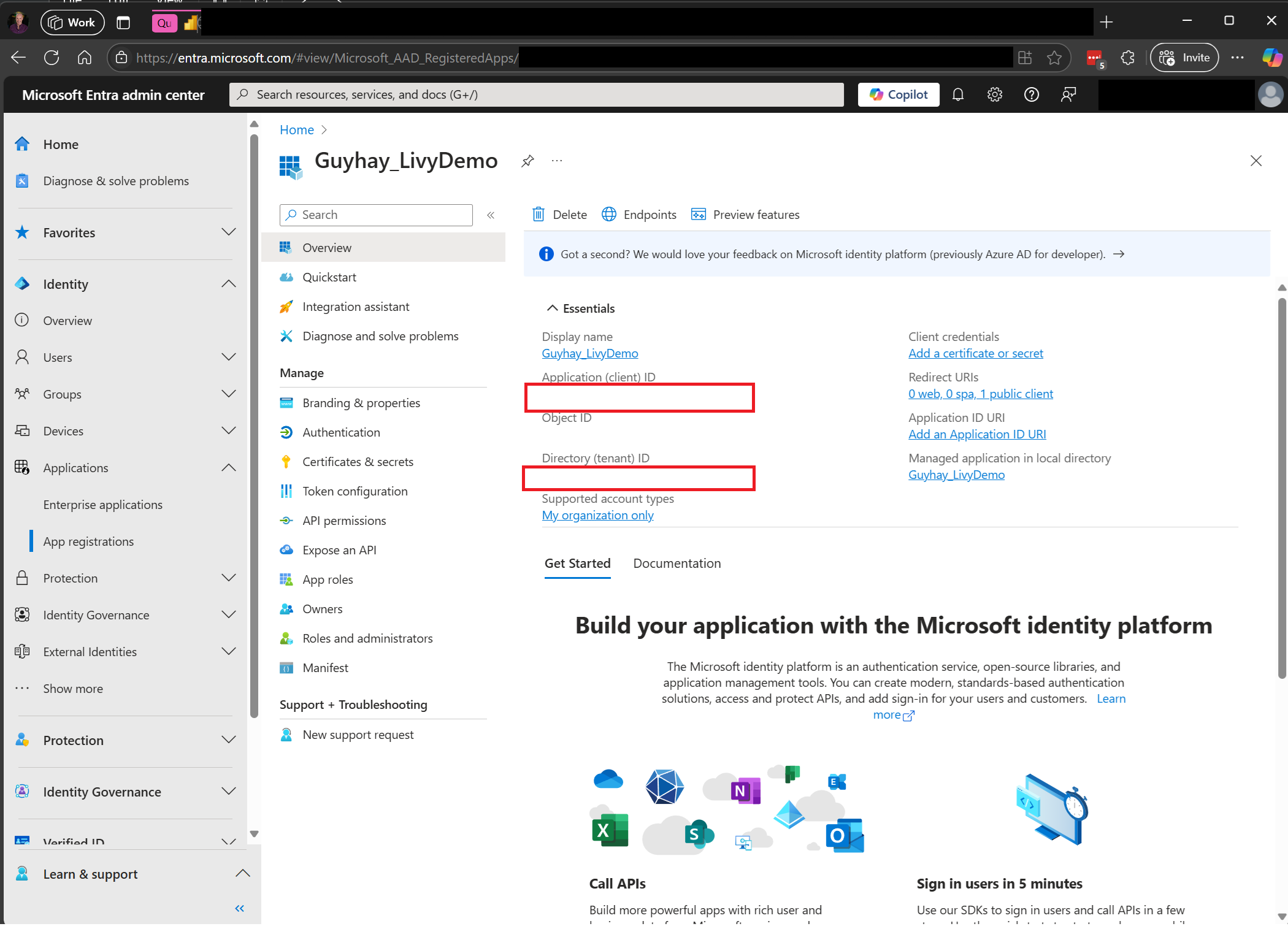Click the more options ellipsis icon
Screen dimensions: 1288x929
coord(557,161)
